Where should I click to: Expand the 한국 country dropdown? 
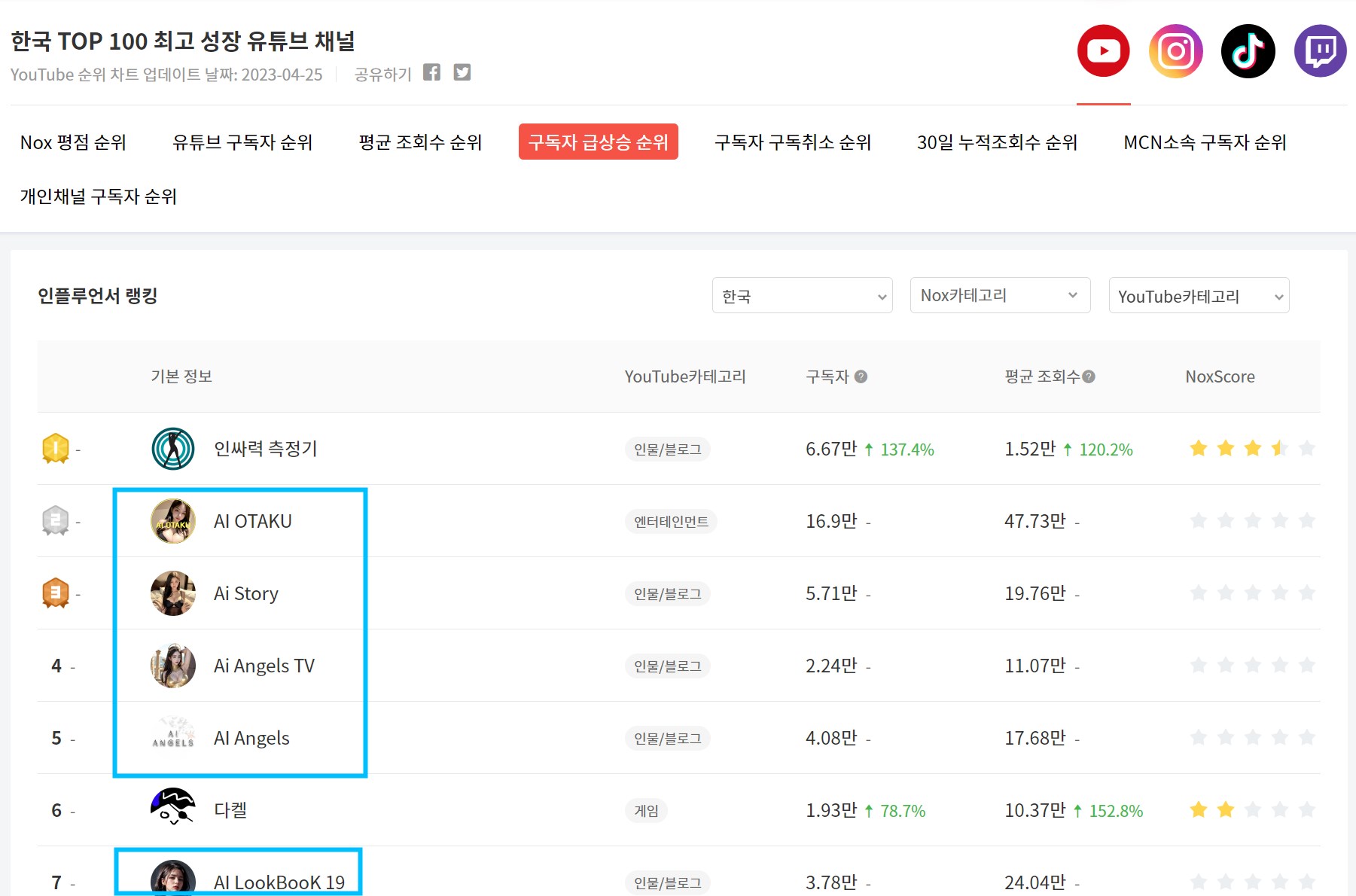pyautogui.click(x=803, y=296)
